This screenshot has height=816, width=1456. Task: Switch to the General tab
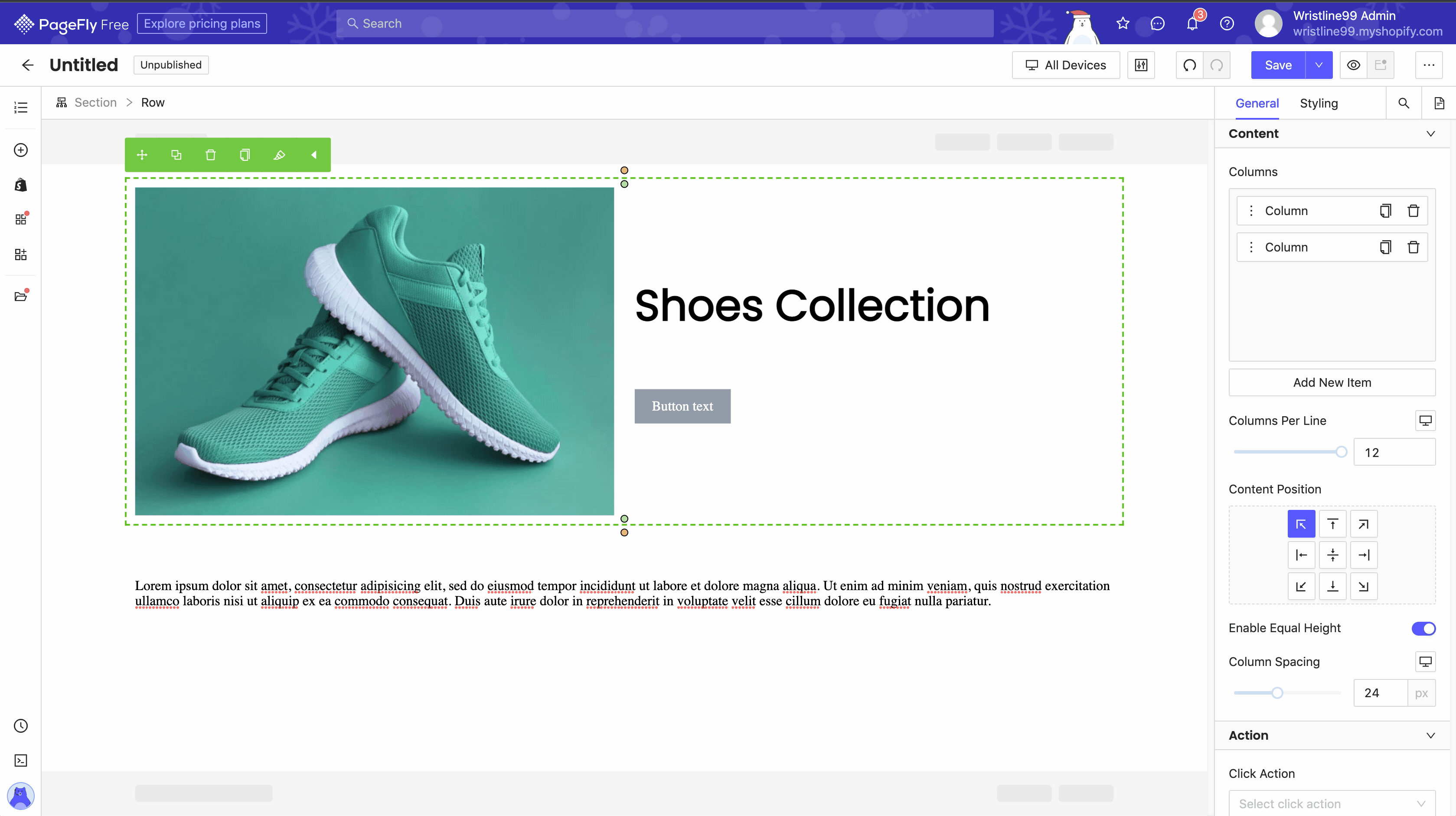pos(1257,104)
